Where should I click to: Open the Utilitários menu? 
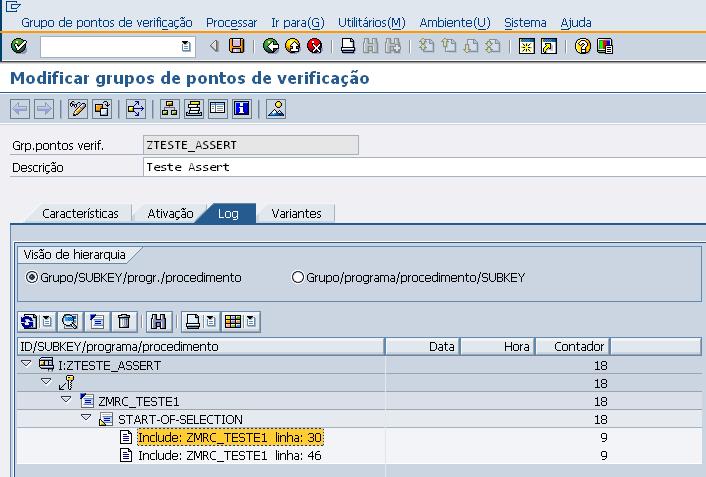click(x=371, y=22)
